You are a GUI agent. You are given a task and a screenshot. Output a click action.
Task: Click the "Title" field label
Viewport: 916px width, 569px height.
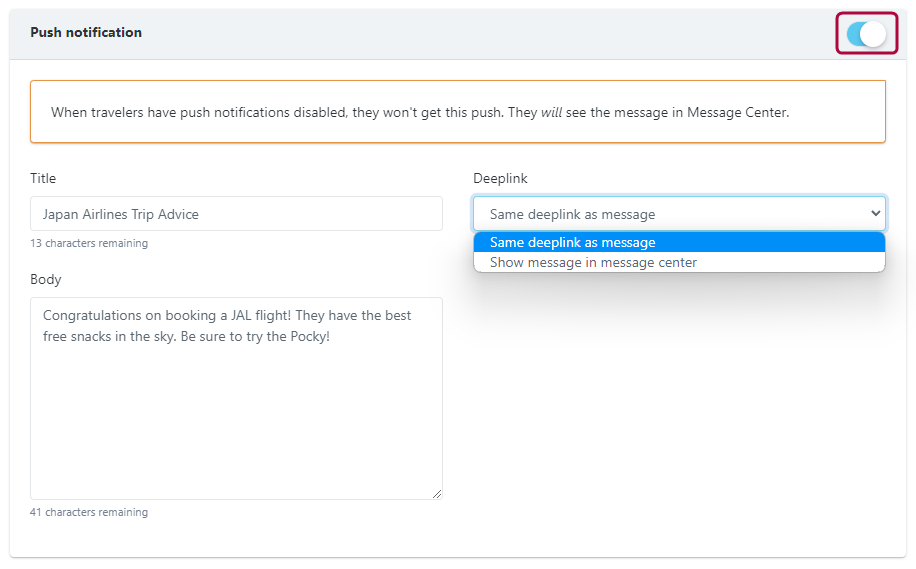click(43, 178)
